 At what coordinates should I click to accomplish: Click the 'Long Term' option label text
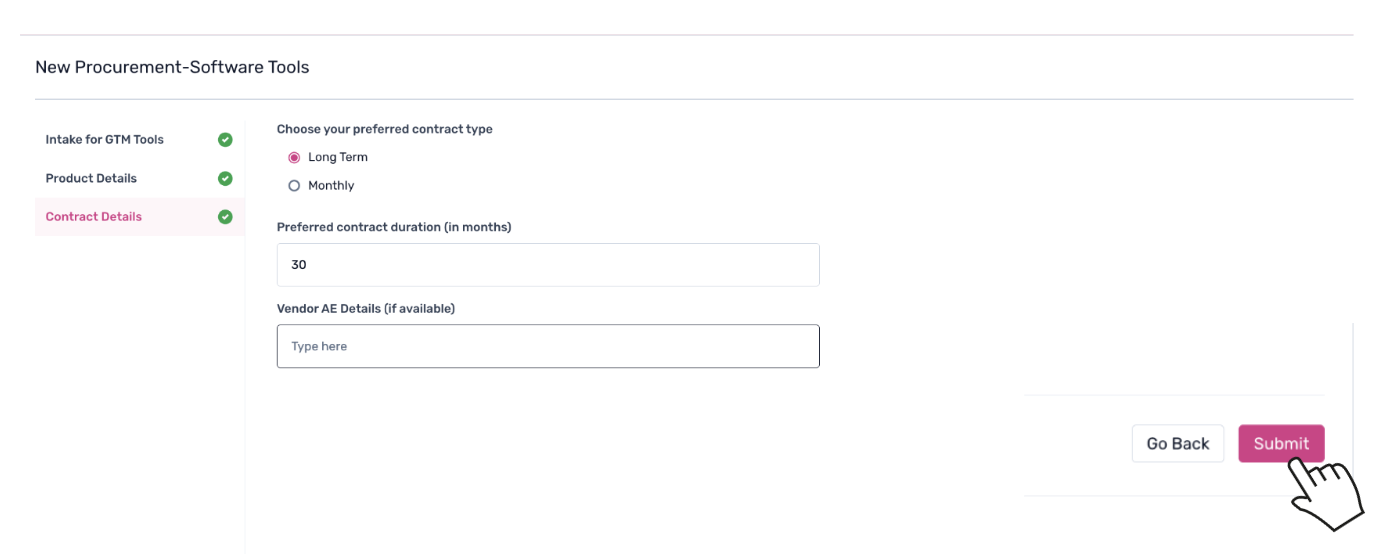coord(338,158)
